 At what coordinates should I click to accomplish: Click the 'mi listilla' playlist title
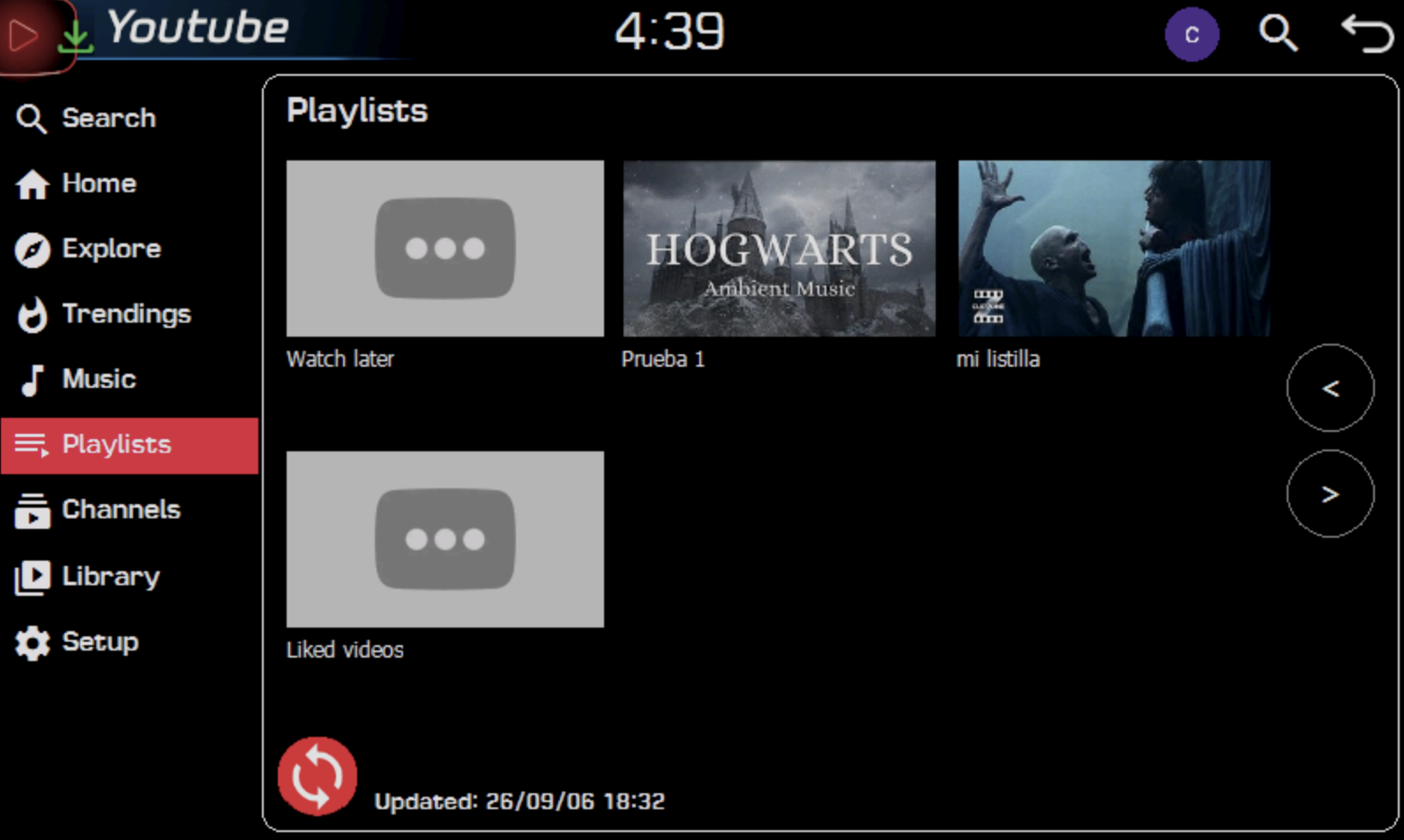tap(998, 359)
